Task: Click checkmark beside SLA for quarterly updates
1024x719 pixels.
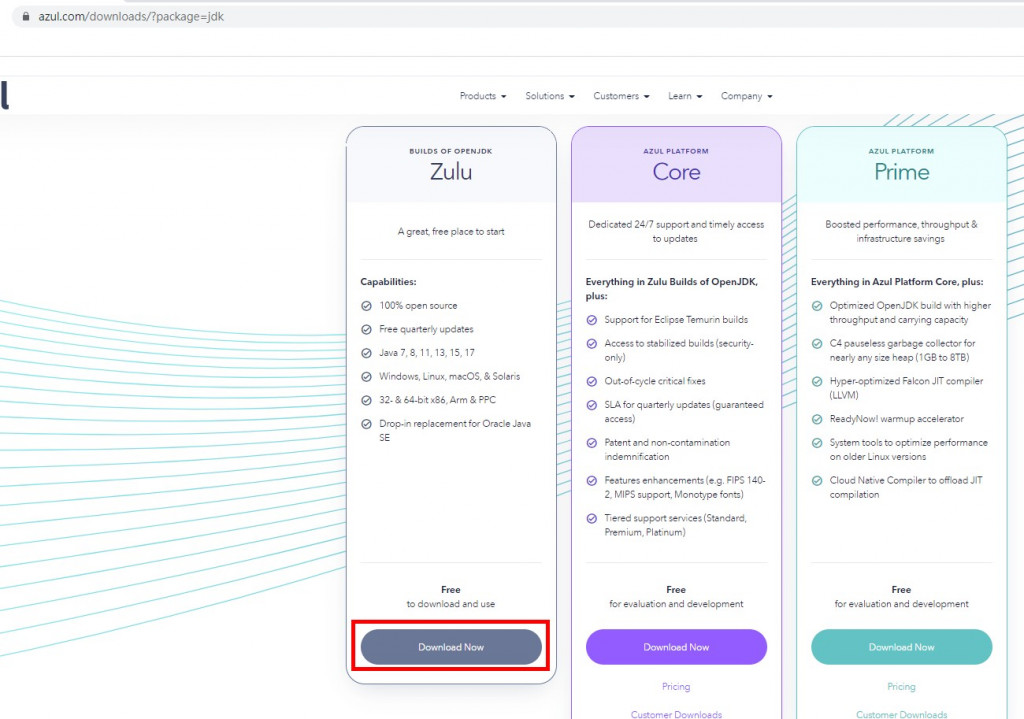Action: pyautogui.click(x=592, y=405)
